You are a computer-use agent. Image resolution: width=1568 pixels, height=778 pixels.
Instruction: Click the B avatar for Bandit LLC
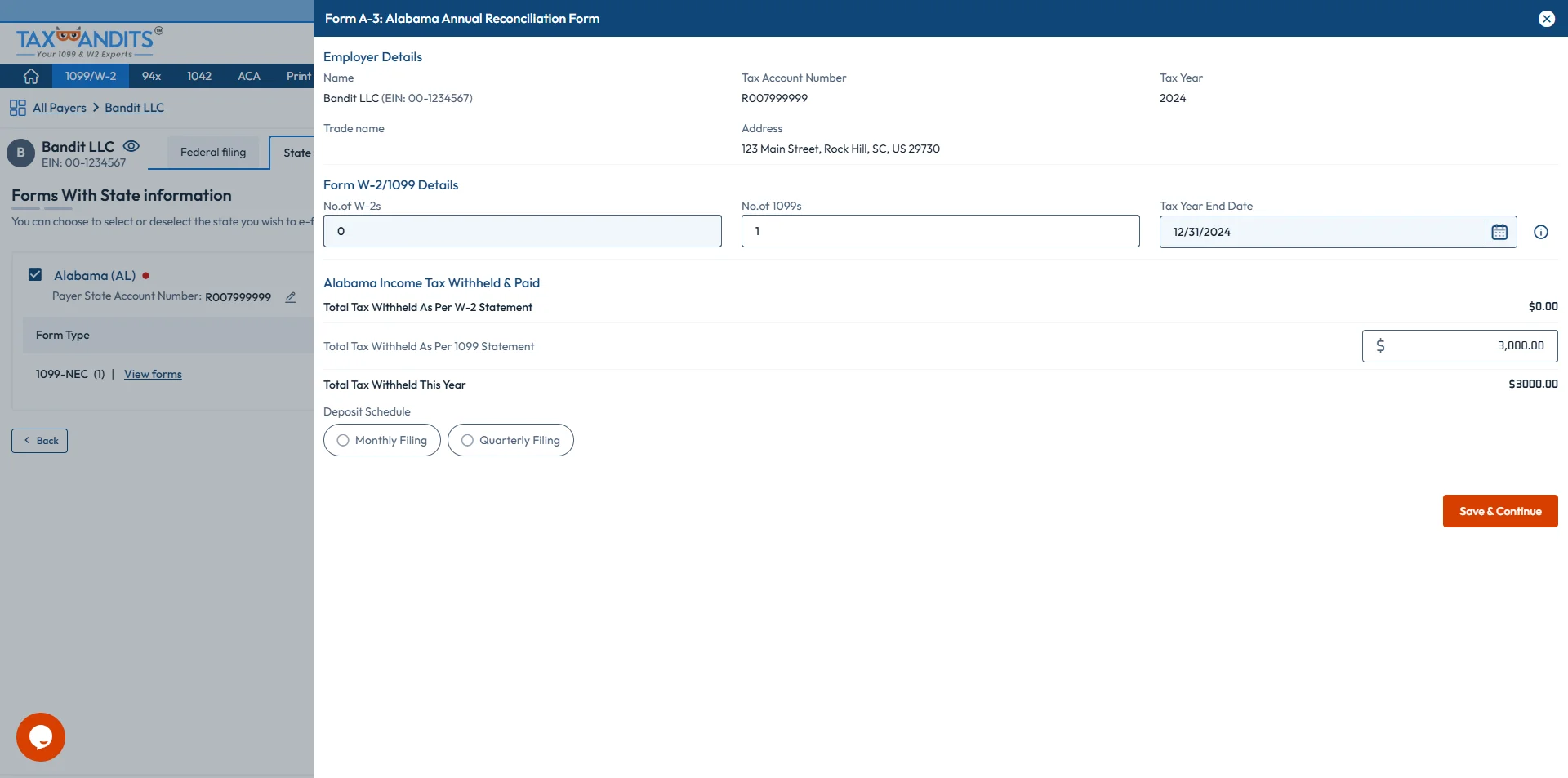click(20, 153)
